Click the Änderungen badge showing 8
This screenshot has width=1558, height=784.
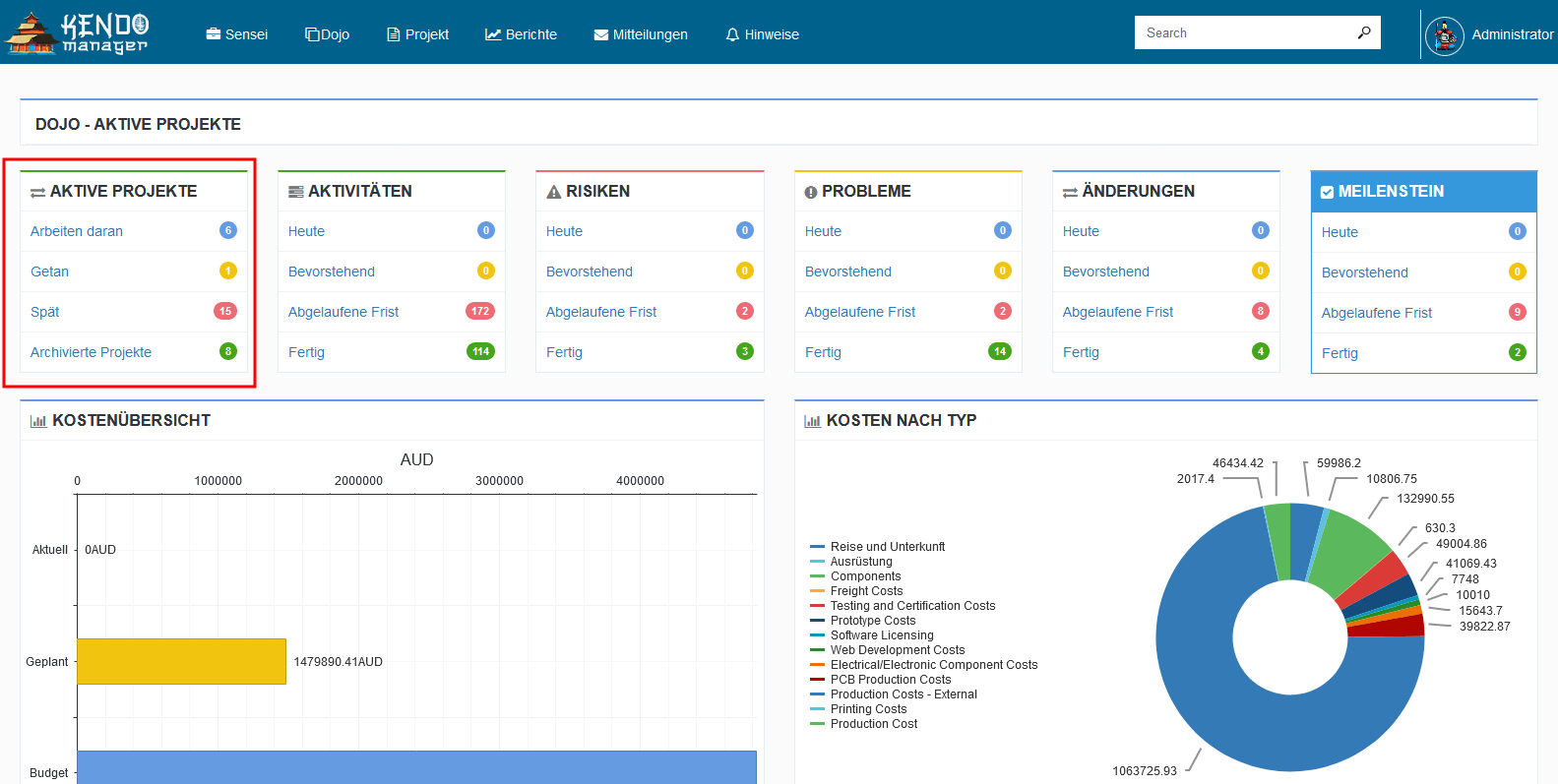pos(1261,311)
